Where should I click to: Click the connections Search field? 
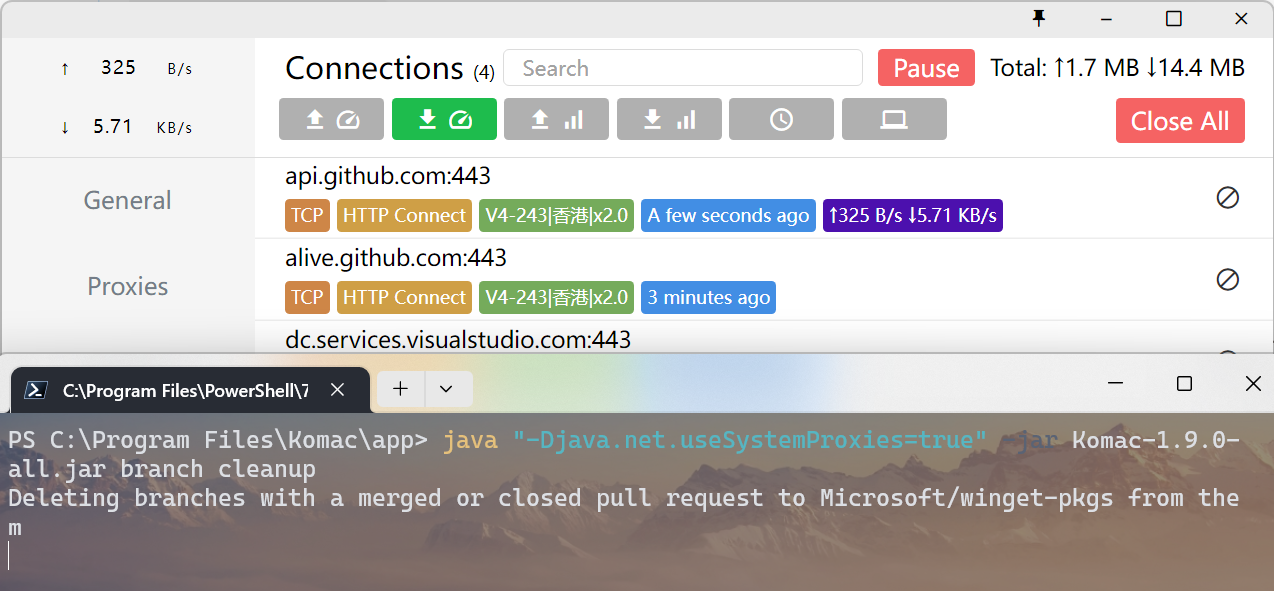[683, 67]
